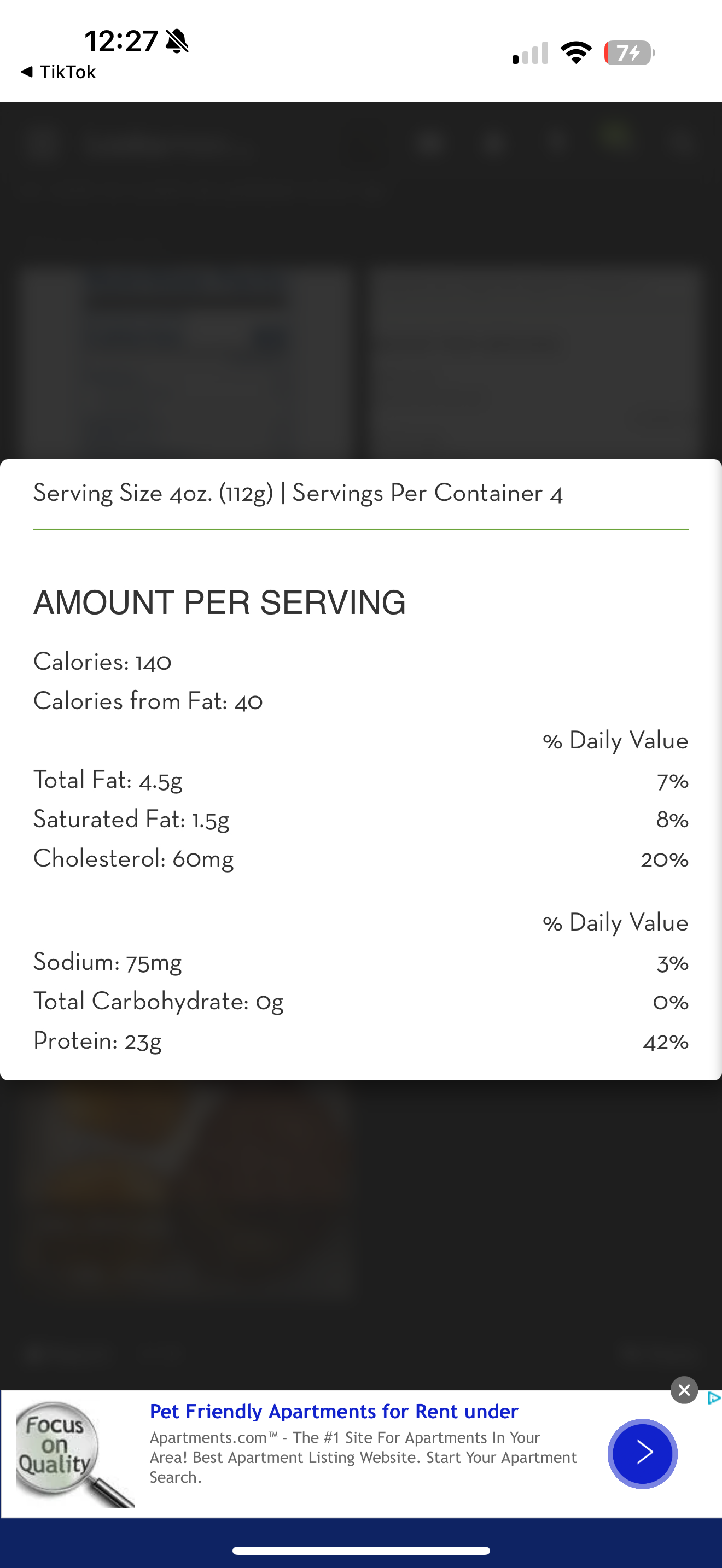Return to the TikTok app label
The image size is (722, 1568).
pyautogui.click(x=67, y=72)
